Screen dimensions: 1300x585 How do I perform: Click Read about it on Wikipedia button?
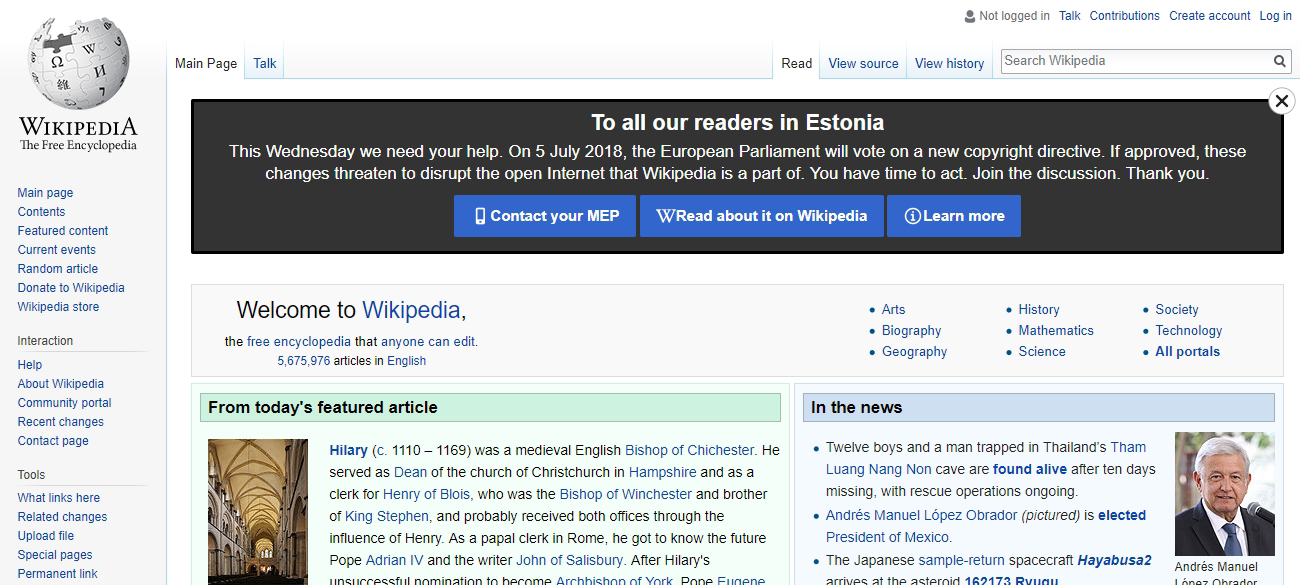coord(761,216)
